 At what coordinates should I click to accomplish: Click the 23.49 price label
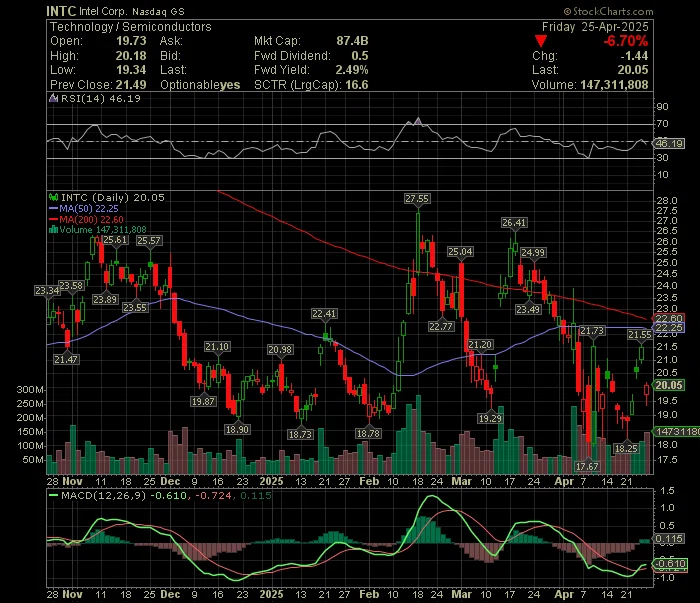pyautogui.click(x=528, y=309)
